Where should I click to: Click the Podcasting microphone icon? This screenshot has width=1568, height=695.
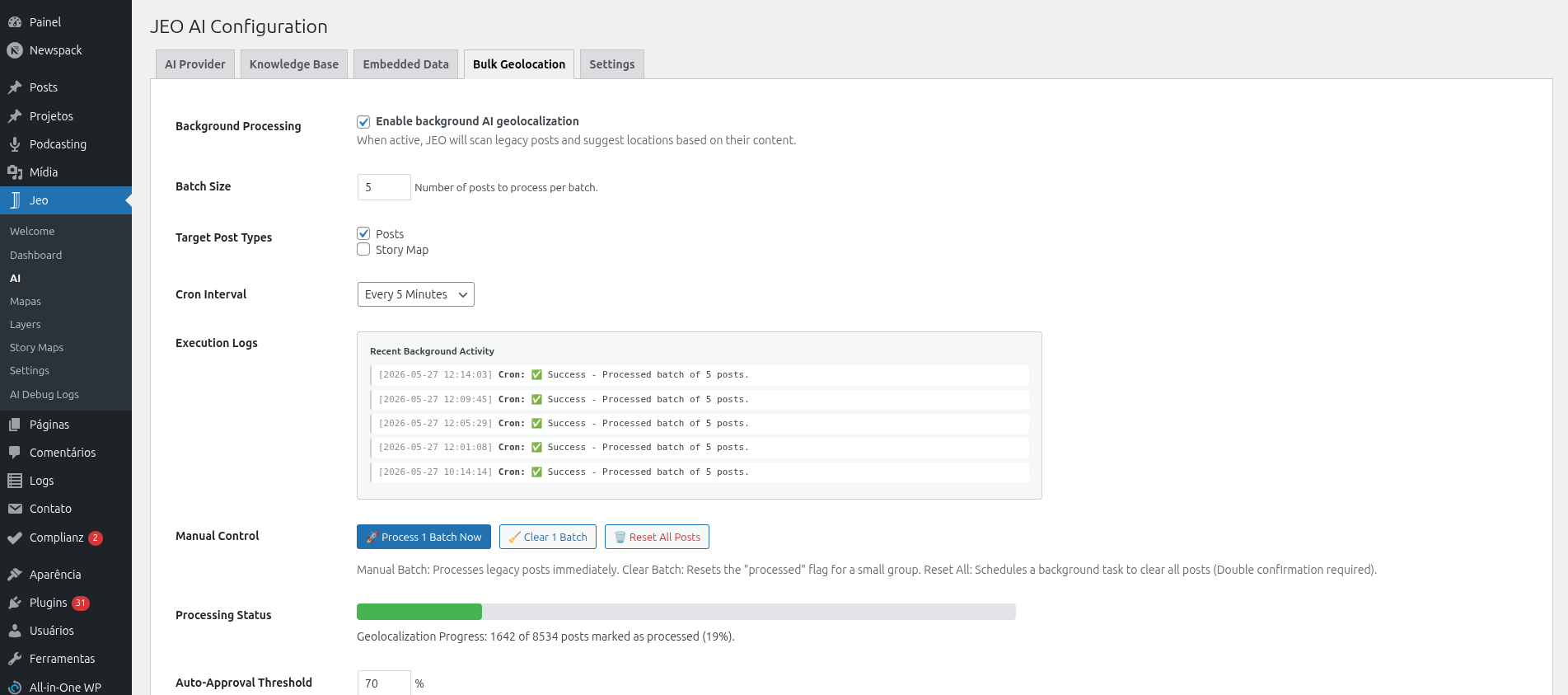(15, 144)
